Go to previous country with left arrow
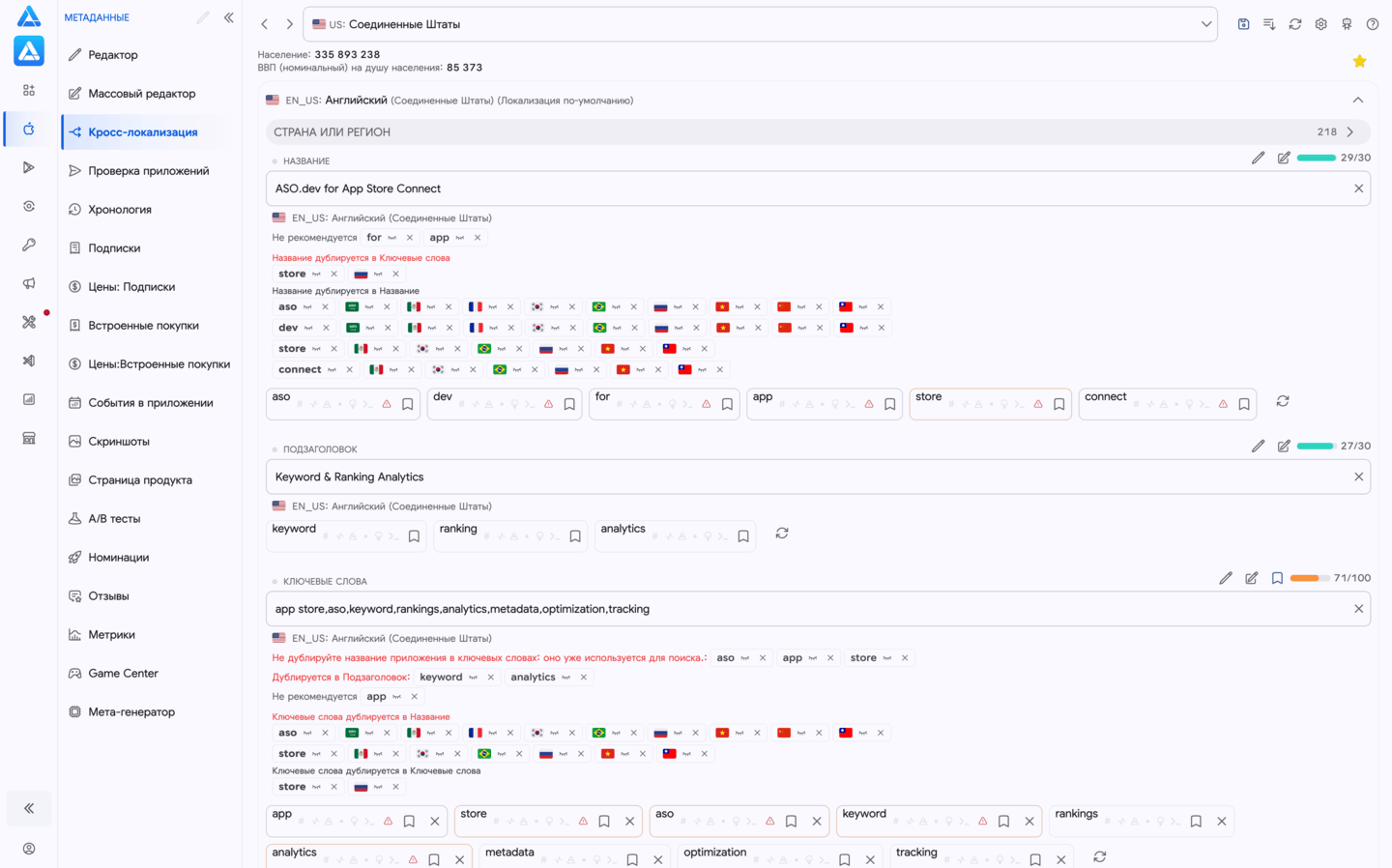The height and width of the screenshot is (868, 1392). click(x=264, y=24)
